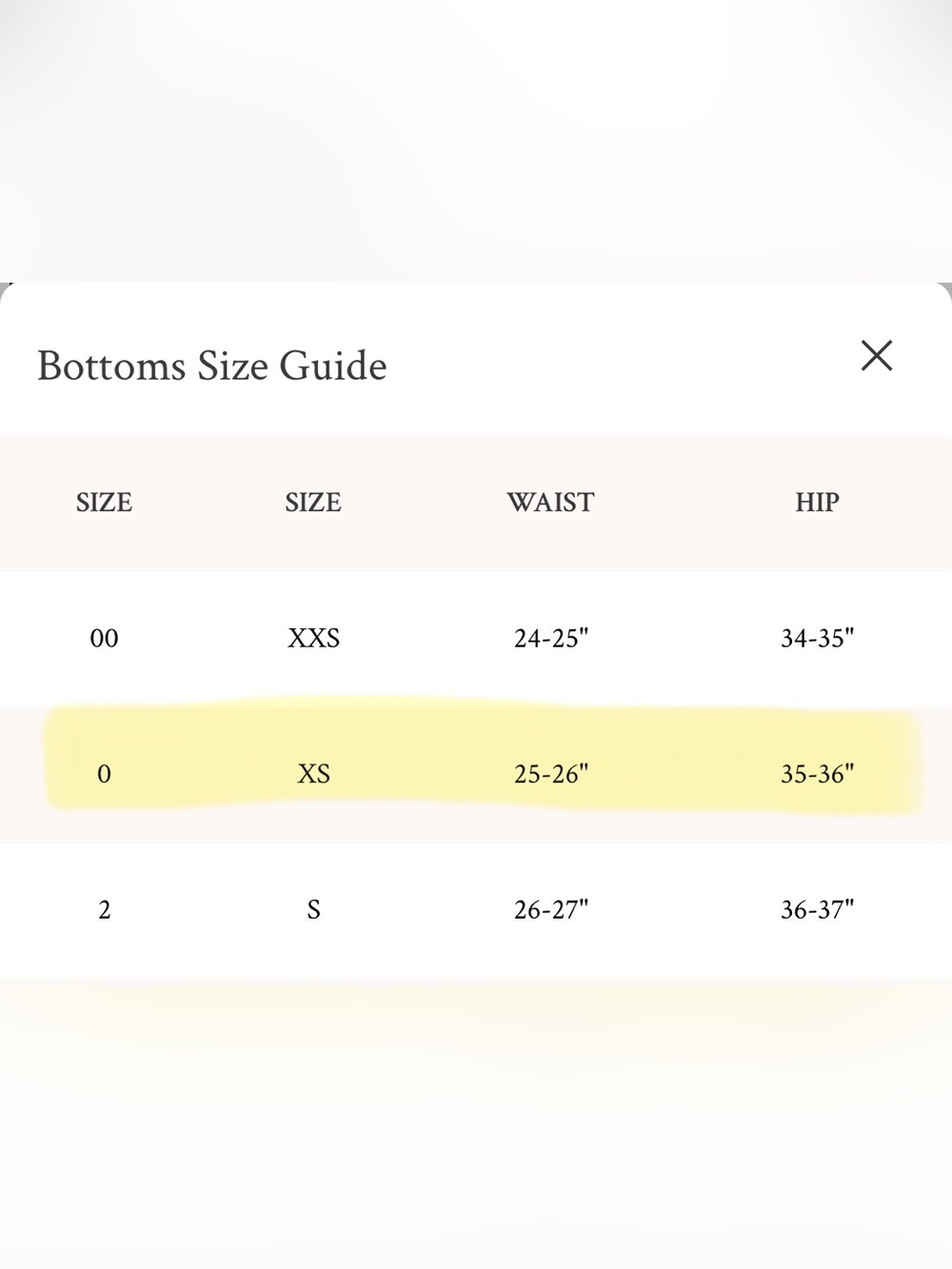Select size 00 in first row

(x=104, y=639)
